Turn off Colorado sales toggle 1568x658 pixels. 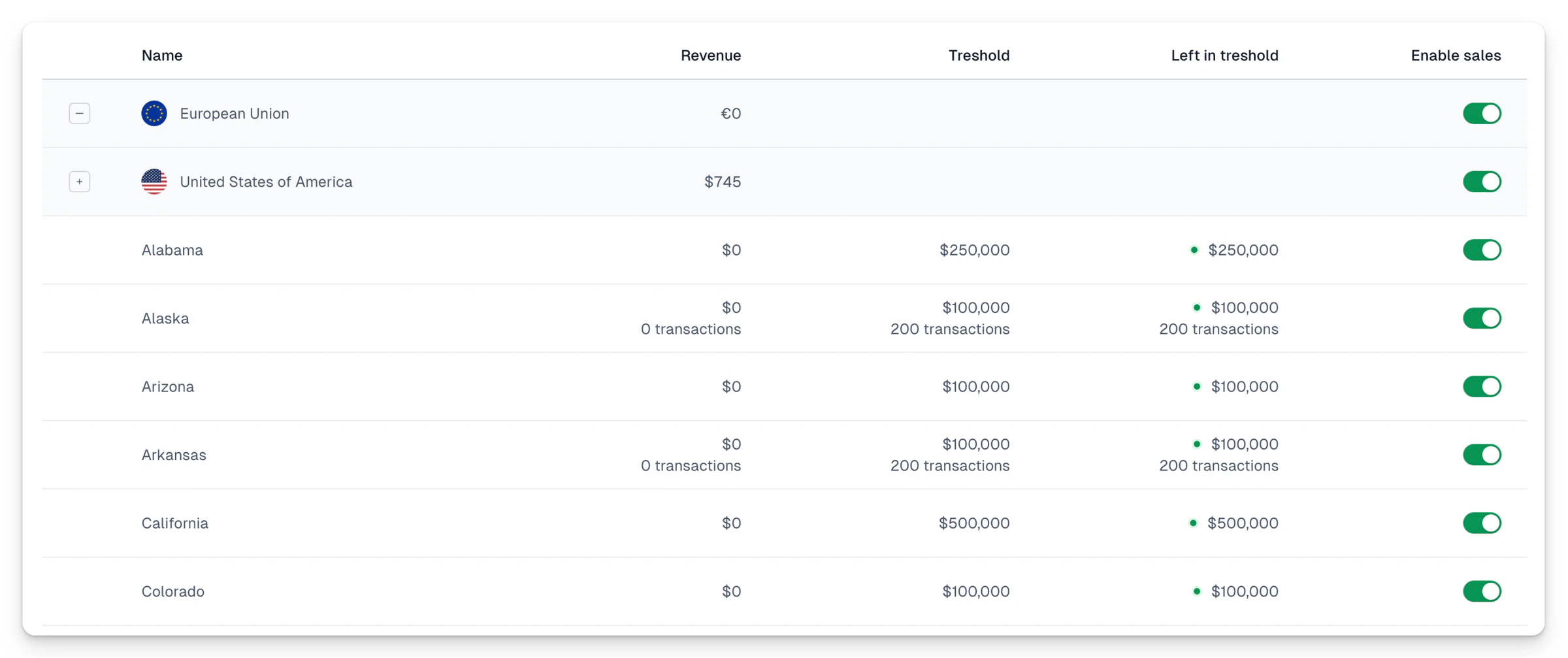pos(1482,591)
